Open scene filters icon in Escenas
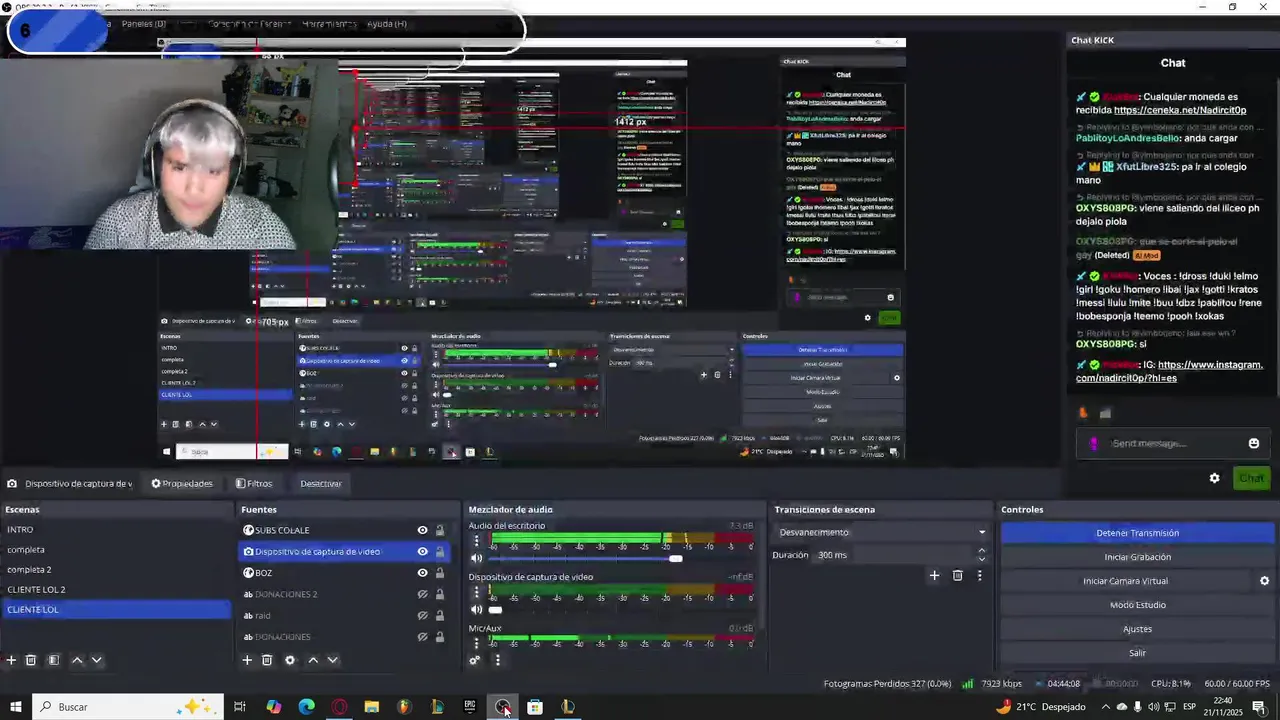The height and width of the screenshot is (720, 1280). tap(54, 660)
